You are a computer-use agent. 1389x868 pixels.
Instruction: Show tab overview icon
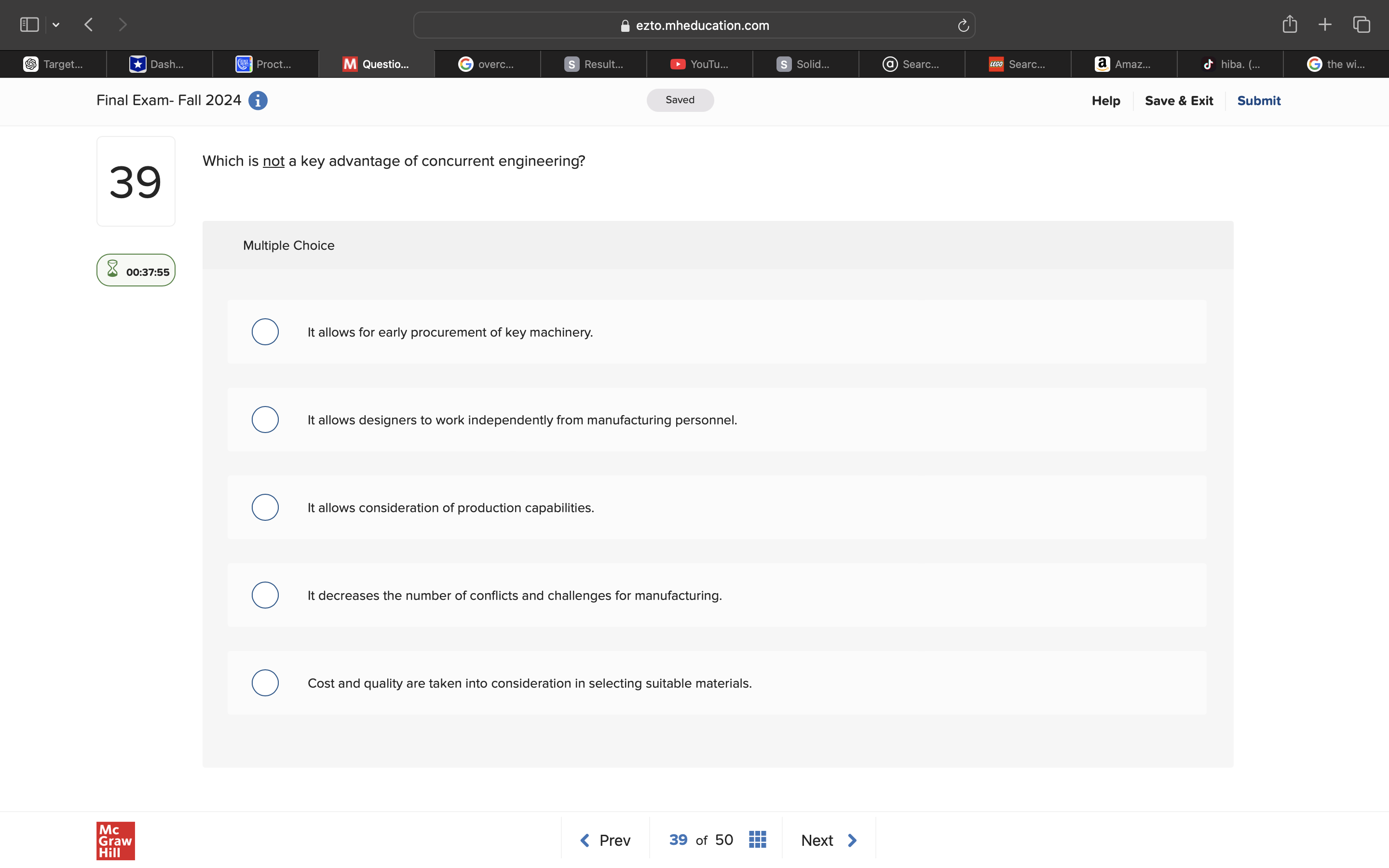[x=1362, y=24]
